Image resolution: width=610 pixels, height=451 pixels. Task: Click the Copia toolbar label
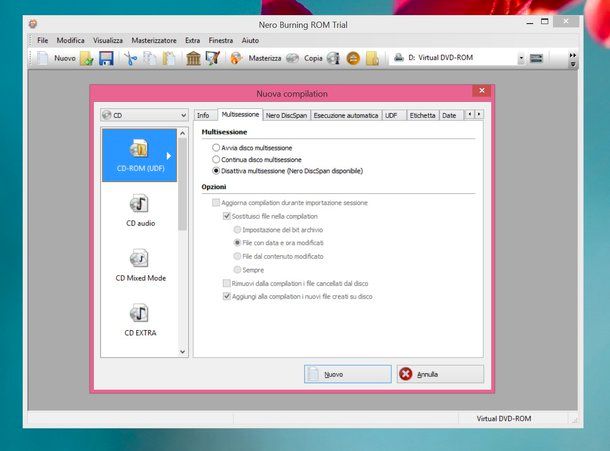pyautogui.click(x=313, y=58)
